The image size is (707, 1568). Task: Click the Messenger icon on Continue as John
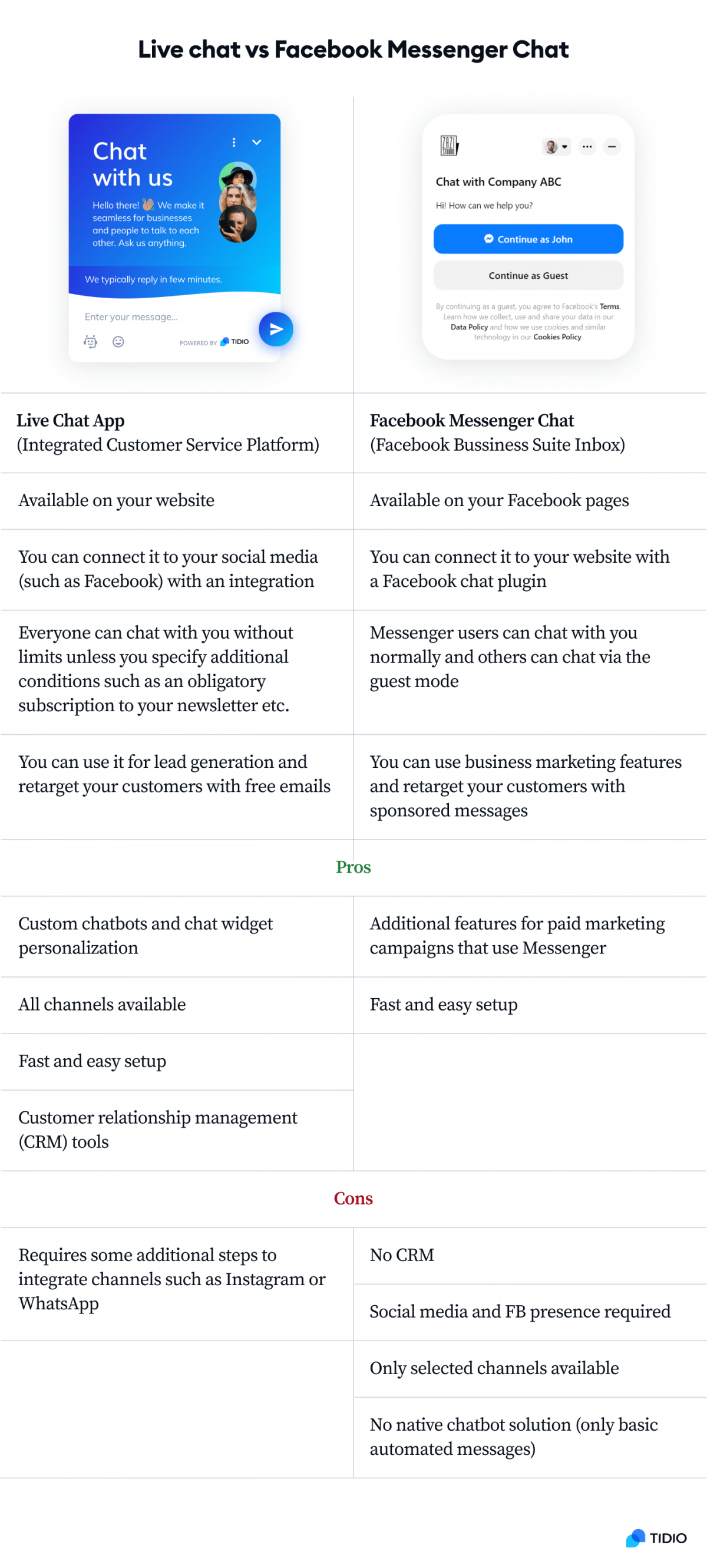[490, 240]
